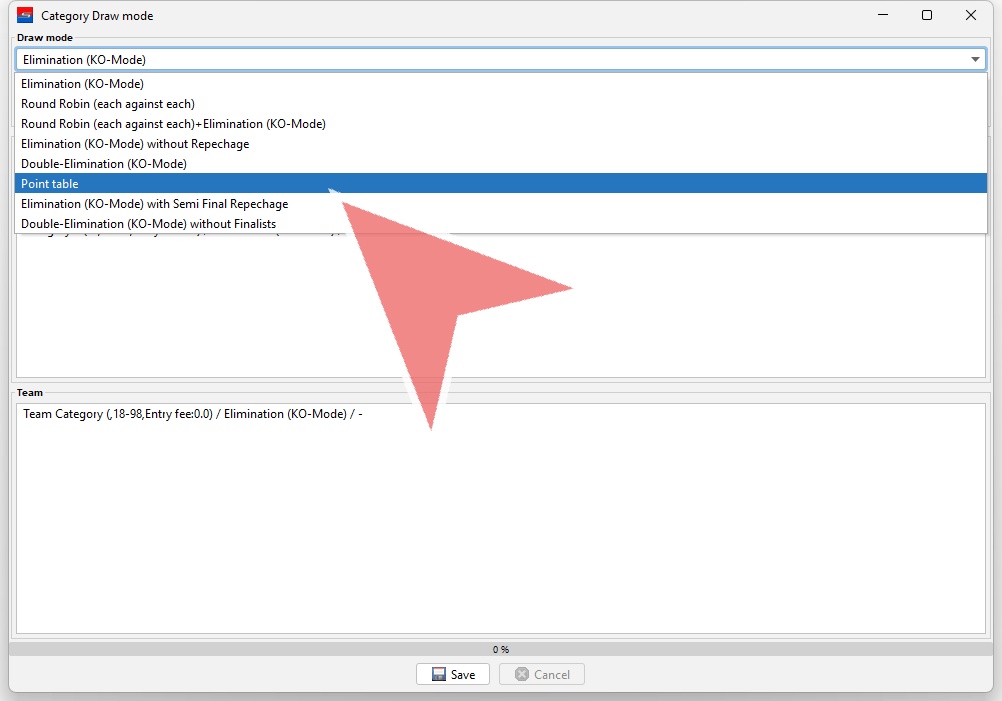
Task: Collapse the Draw mode dropdown using its arrow
Action: tap(975, 60)
